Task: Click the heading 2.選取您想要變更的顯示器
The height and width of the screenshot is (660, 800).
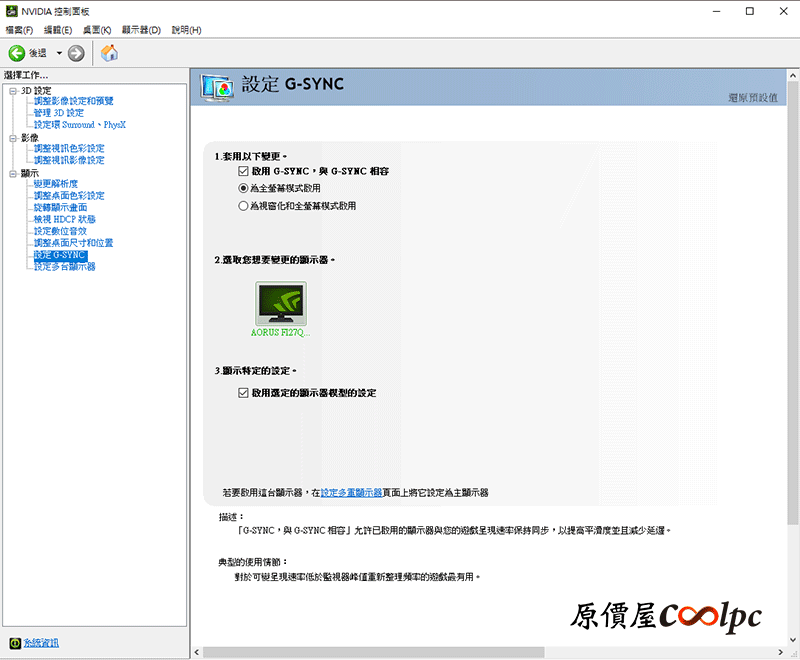Action: coord(274,260)
